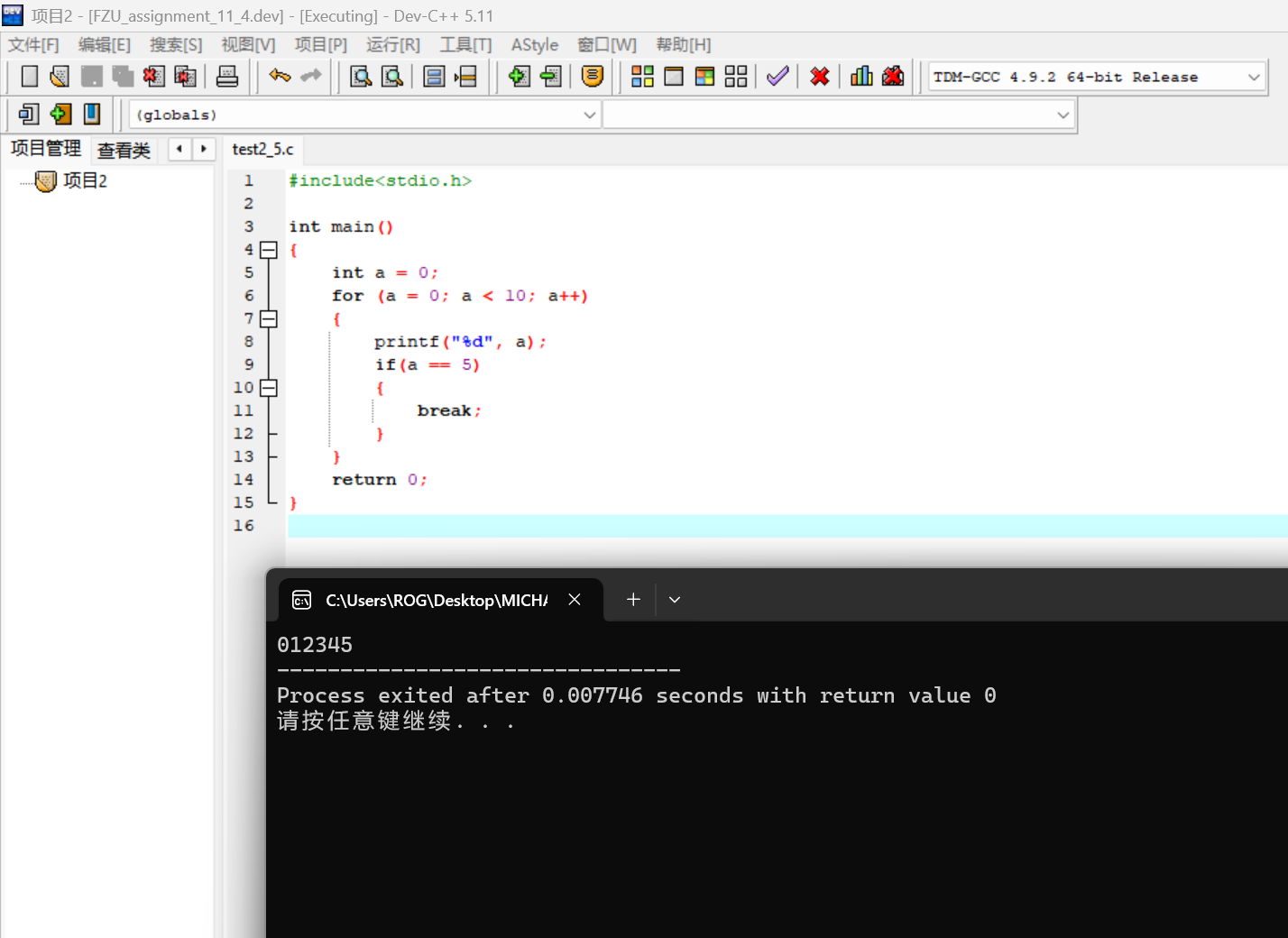Open the 编辑[E] menu
Viewport: 1288px width, 938px height.
pyautogui.click(x=105, y=45)
